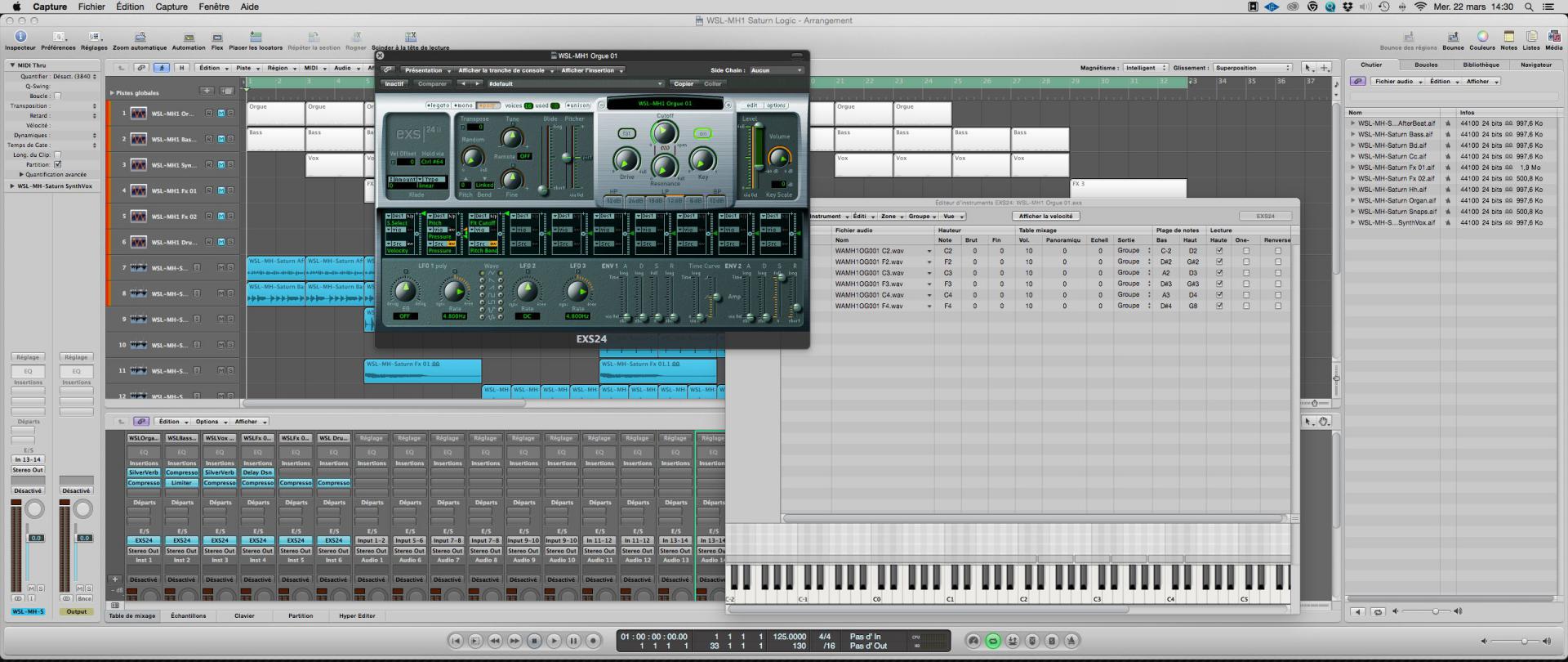Open the Édition dropdown in arrange area
The width and height of the screenshot is (1568, 662).
212,68
